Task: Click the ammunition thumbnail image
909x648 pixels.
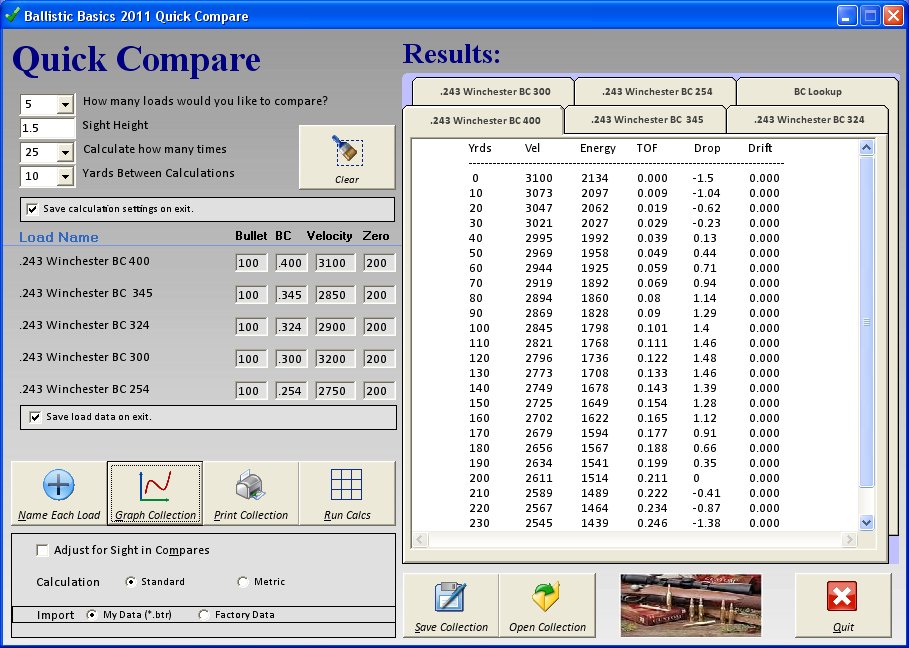Action: (x=690, y=605)
